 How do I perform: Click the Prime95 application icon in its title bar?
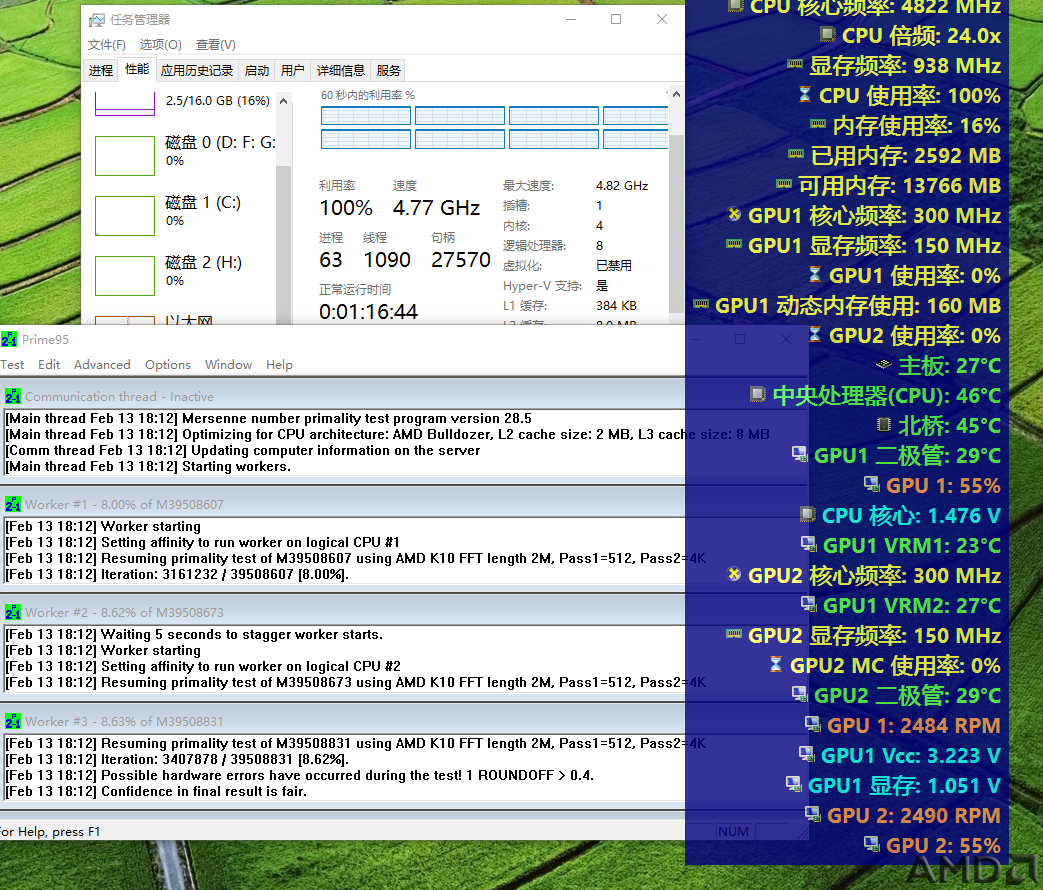(x=9, y=339)
